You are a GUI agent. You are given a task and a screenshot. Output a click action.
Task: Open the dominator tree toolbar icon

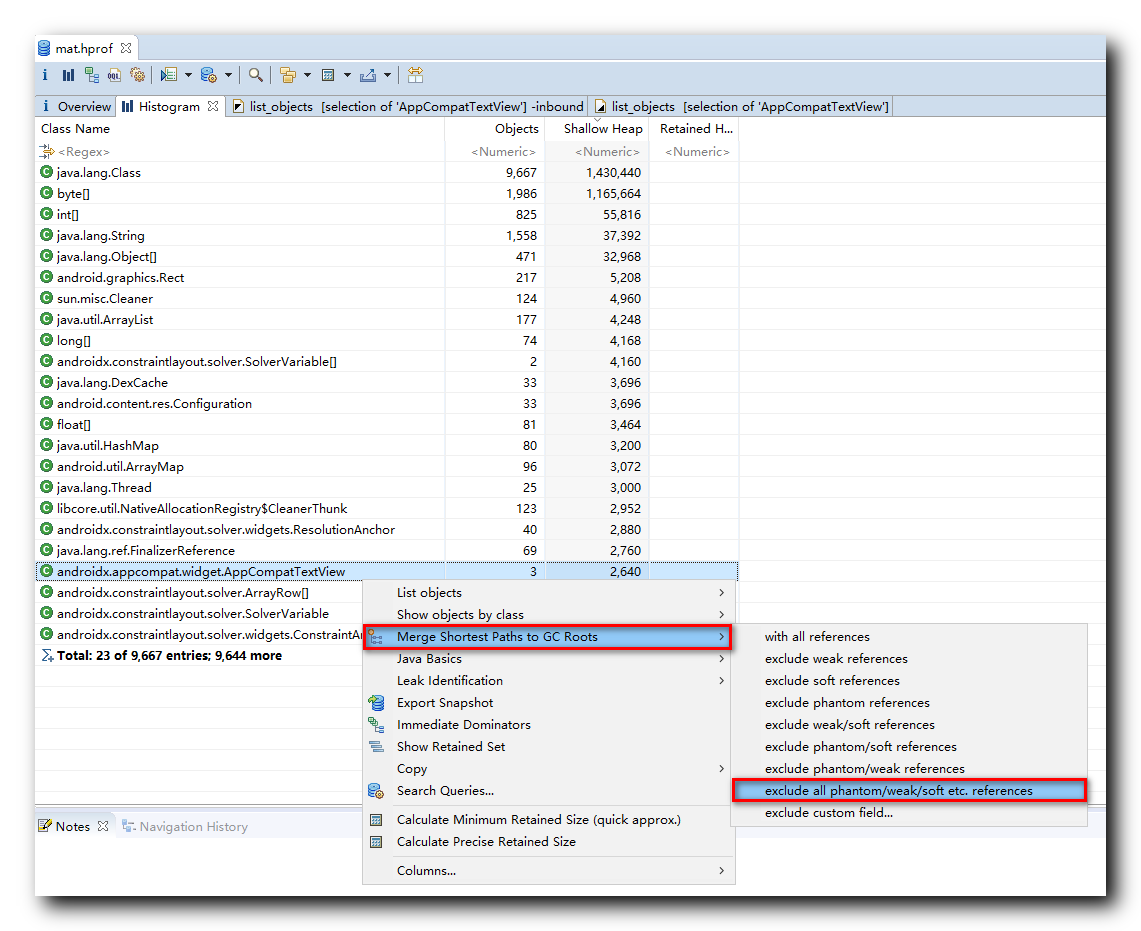(x=92, y=75)
